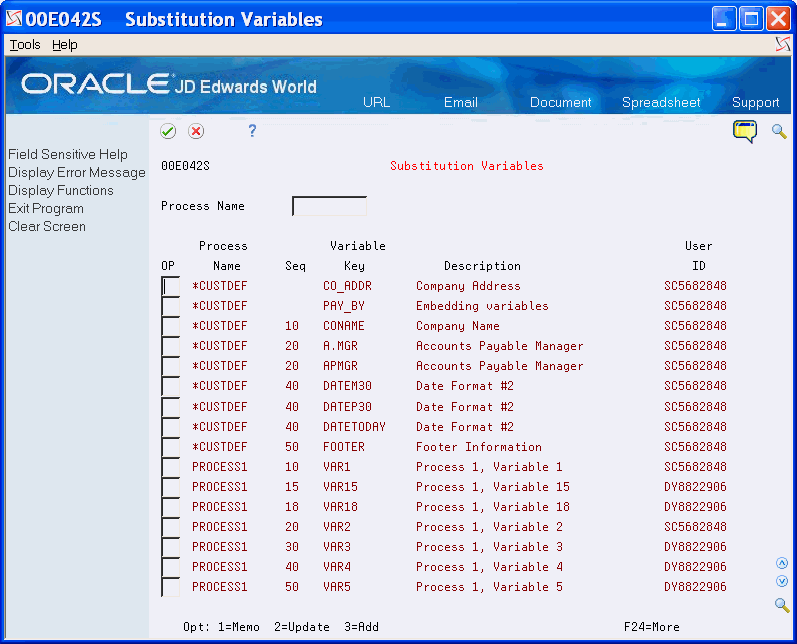Screen dimensions: 797x644
Task: Click OP field for DATEM30 row
Action: (x=170, y=386)
